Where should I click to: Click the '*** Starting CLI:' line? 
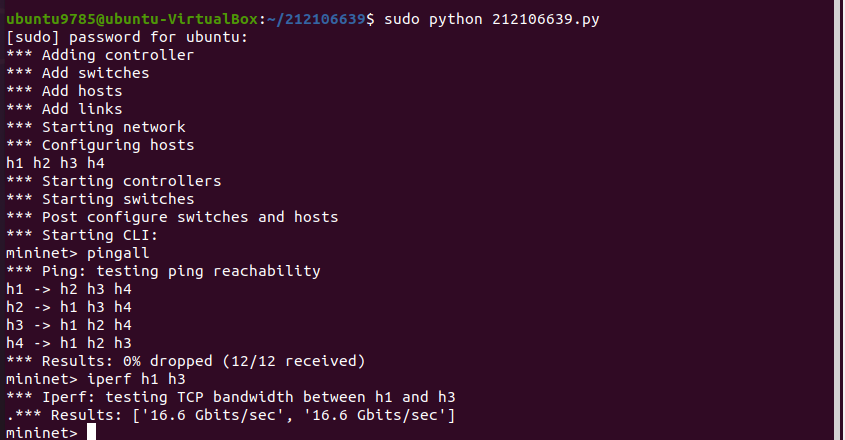82,235
